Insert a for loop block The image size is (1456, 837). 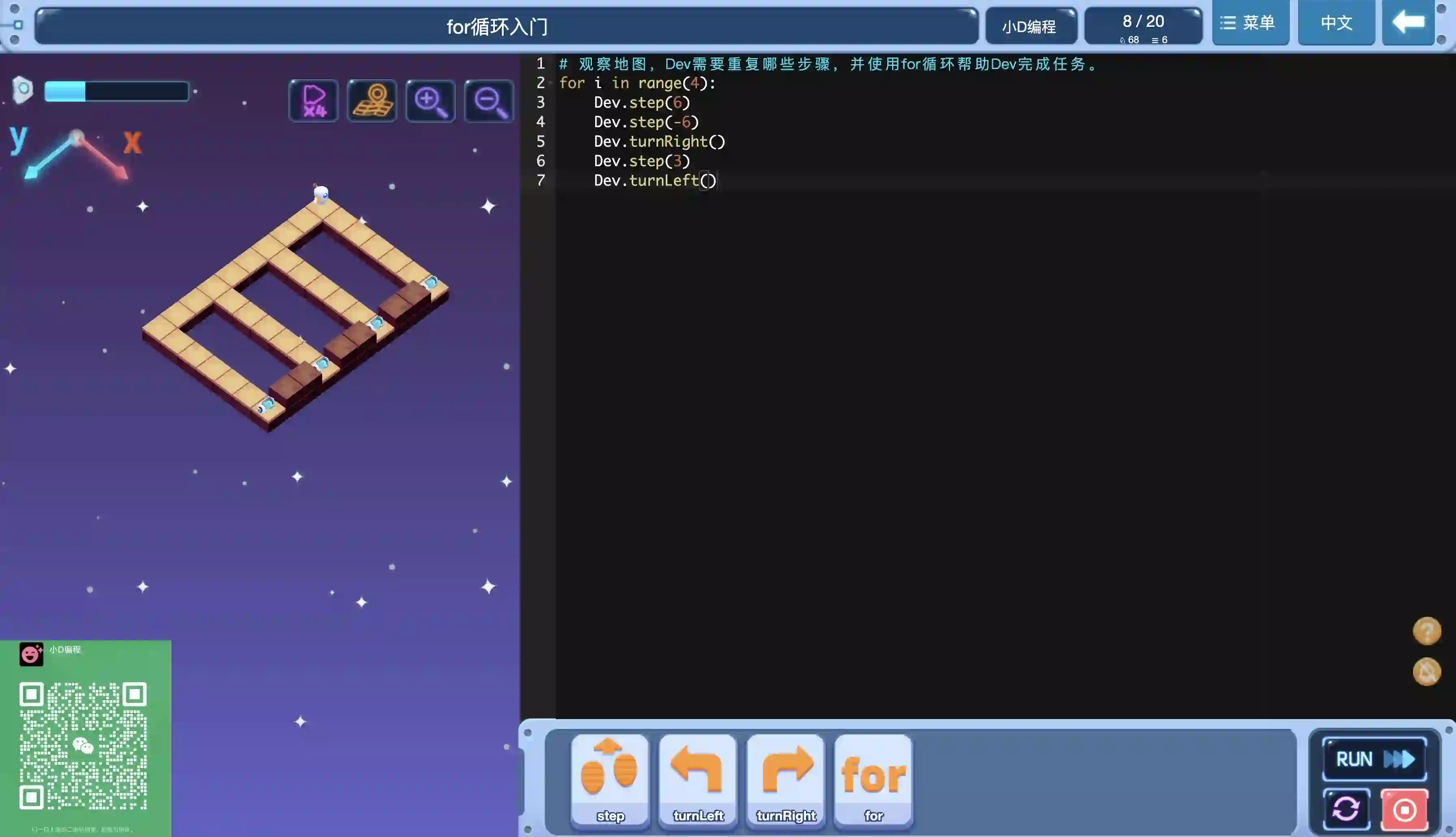point(873,780)
